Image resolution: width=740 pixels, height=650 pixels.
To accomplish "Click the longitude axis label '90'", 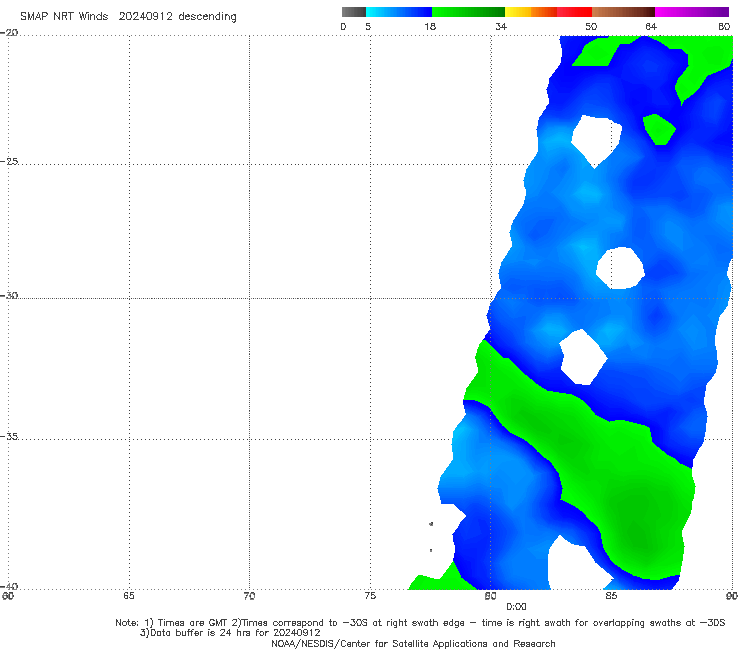I will coord(732,596).
